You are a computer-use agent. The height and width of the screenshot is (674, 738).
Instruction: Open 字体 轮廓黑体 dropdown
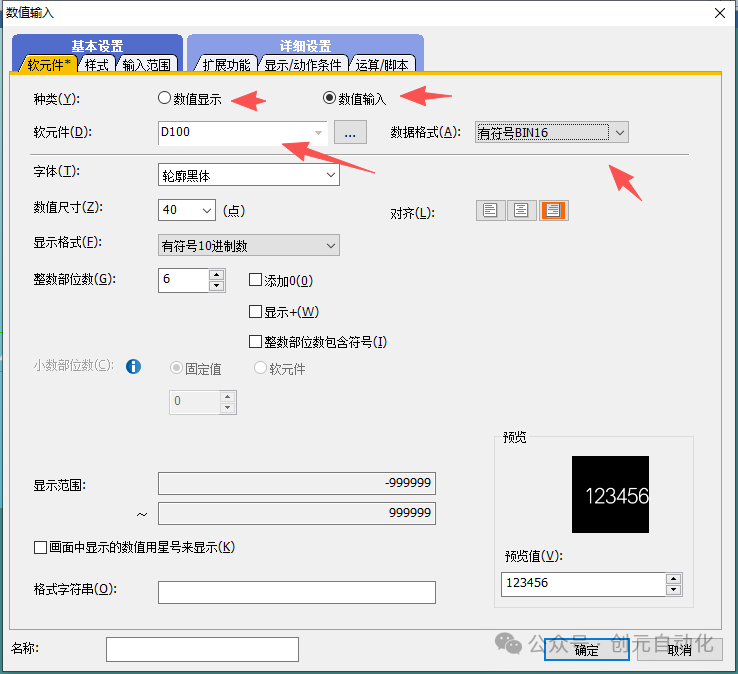point(331,175)
